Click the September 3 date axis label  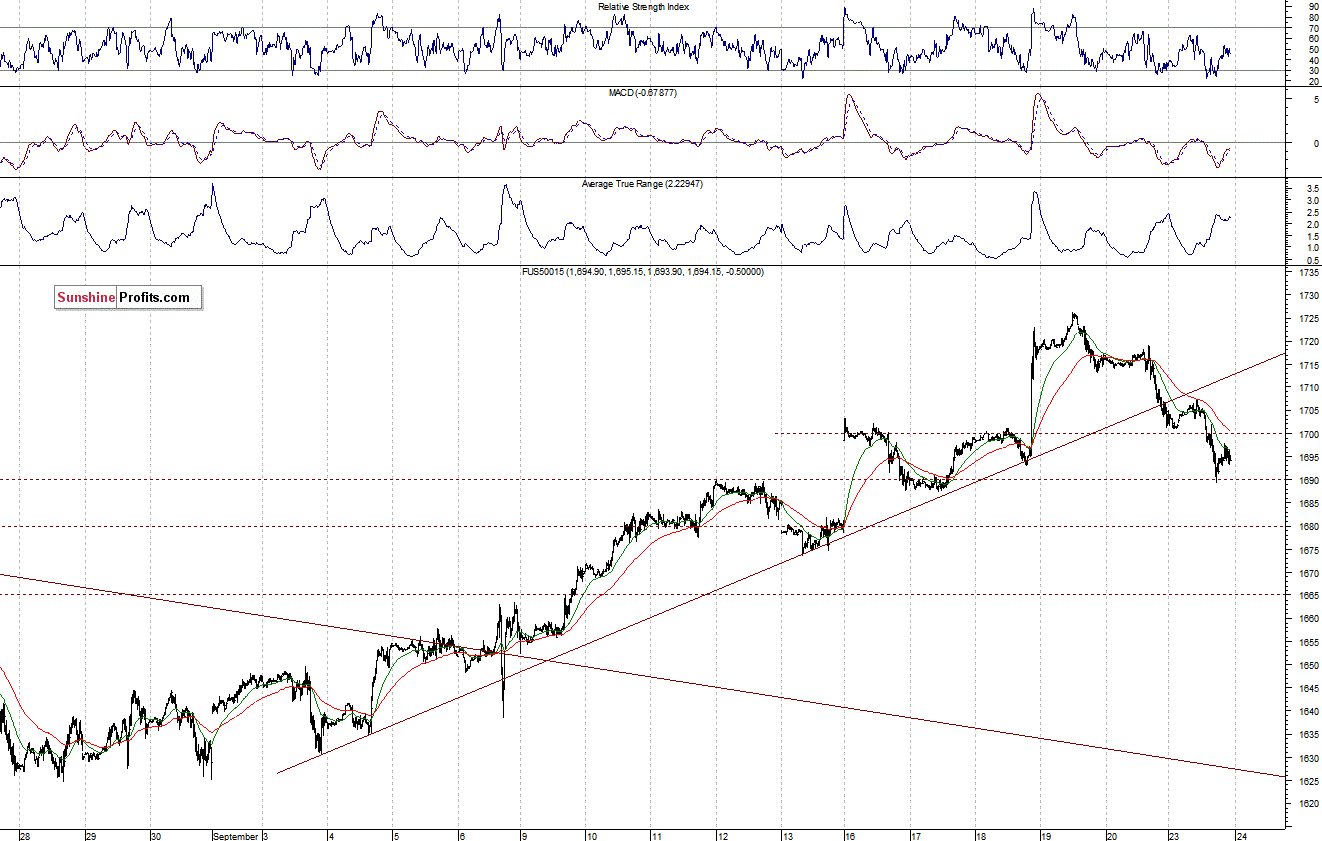pos(241,835)
